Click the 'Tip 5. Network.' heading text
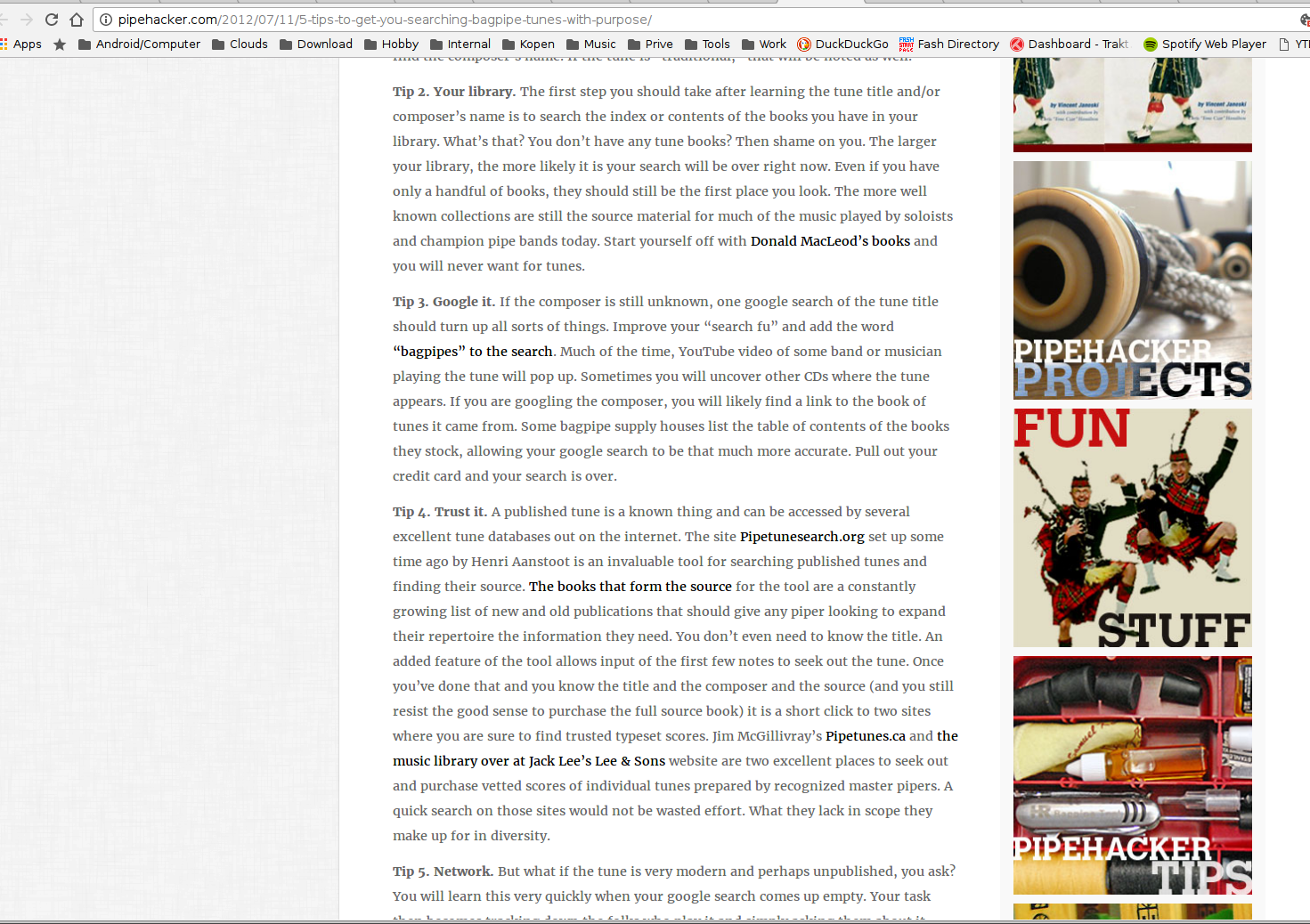Viewport: 1310px width, 924px height. tap(443, 871)
